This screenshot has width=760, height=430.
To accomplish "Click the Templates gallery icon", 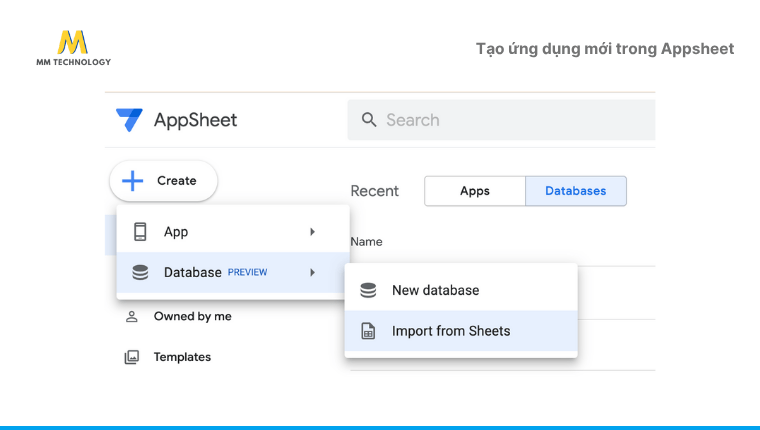I will point(132,357).
